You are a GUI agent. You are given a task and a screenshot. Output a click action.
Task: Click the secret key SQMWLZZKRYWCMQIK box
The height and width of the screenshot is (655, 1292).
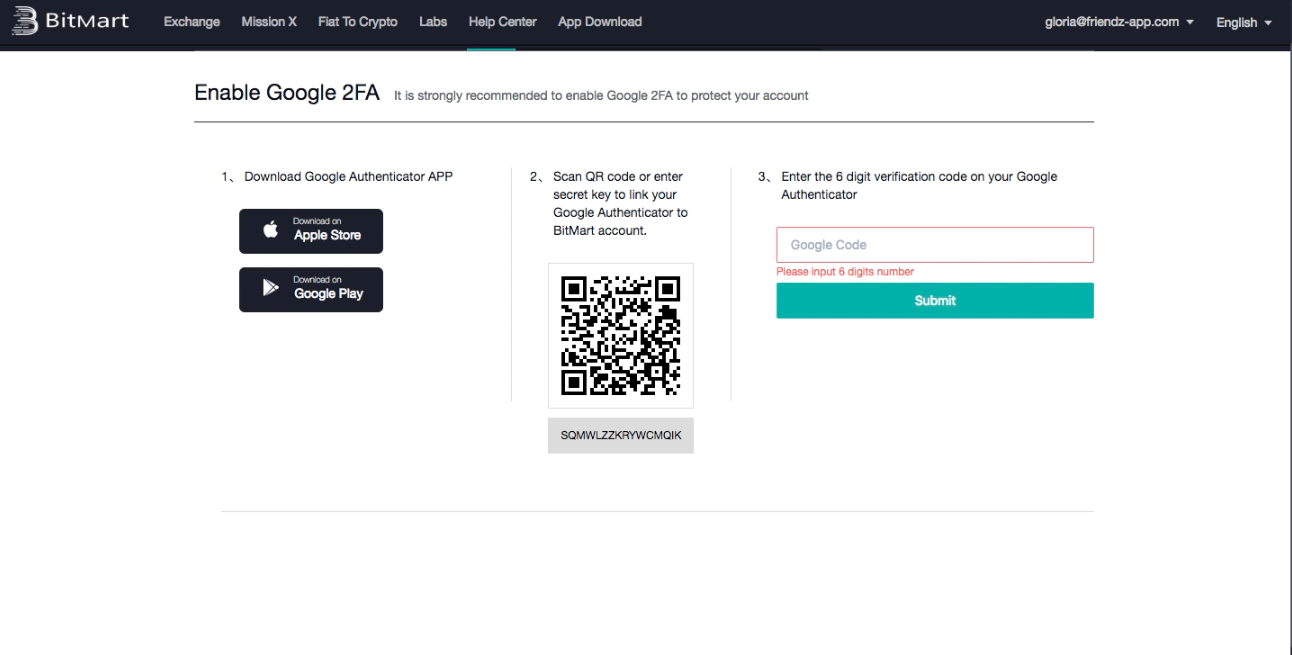pos(620,436)
